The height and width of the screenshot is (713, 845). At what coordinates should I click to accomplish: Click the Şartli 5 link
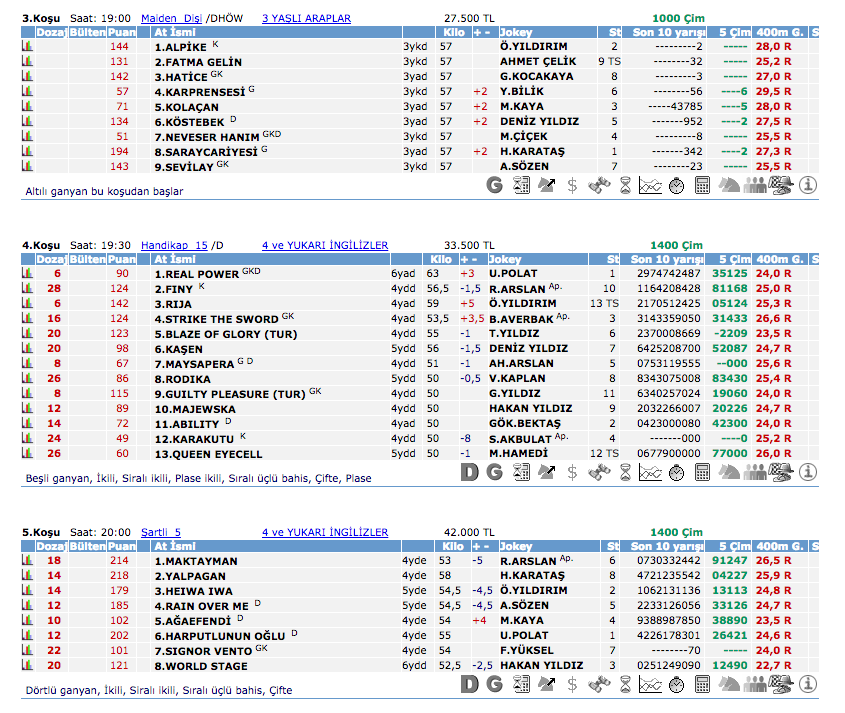click(x=161, y=533)
